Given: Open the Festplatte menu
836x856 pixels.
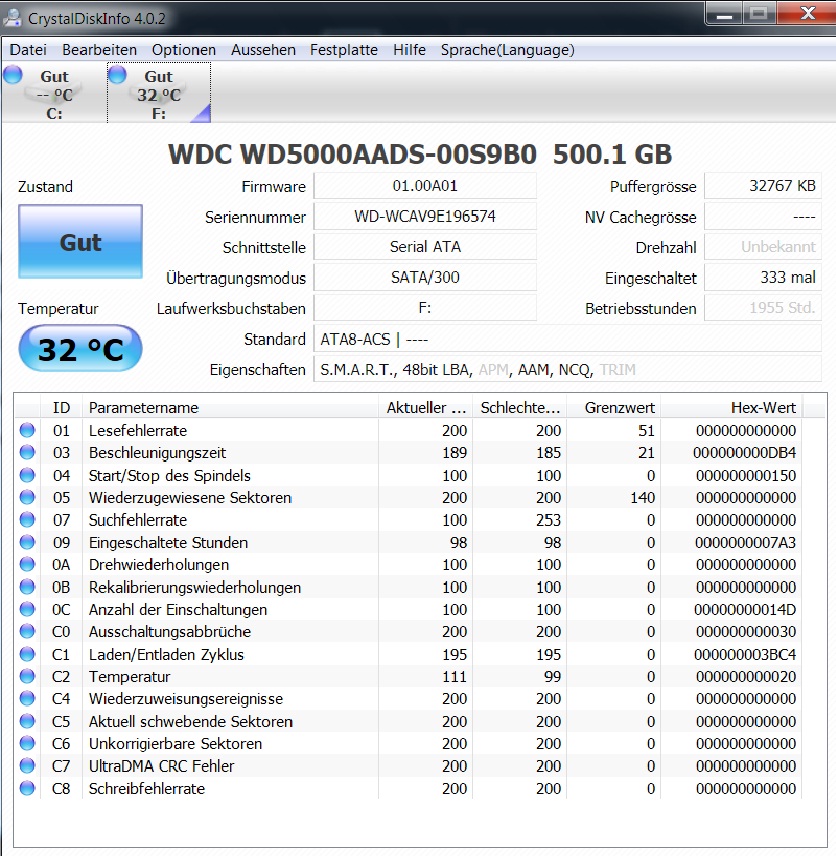Looking at the screenshot, I should pos(343,50).
